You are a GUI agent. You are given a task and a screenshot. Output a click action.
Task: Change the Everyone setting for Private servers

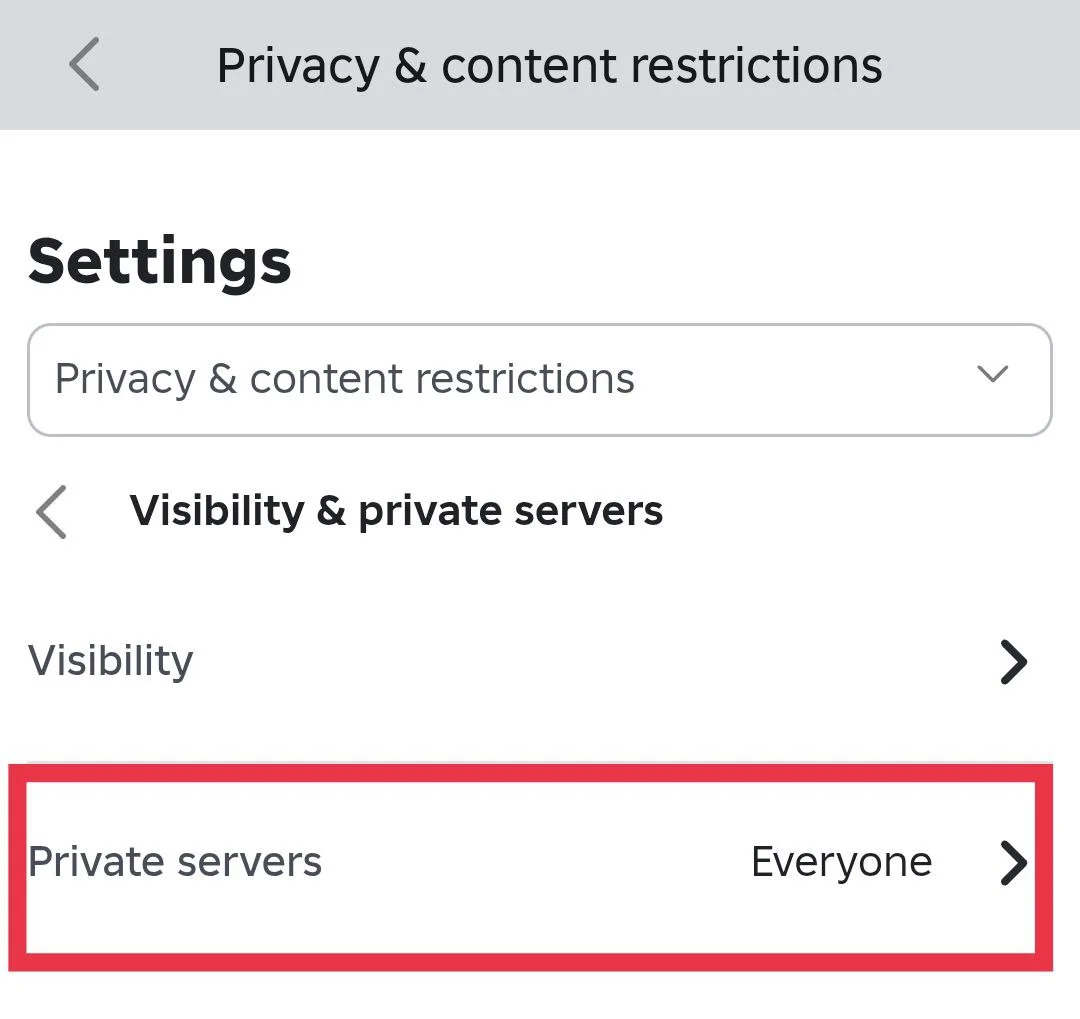[x=841, y=861]
